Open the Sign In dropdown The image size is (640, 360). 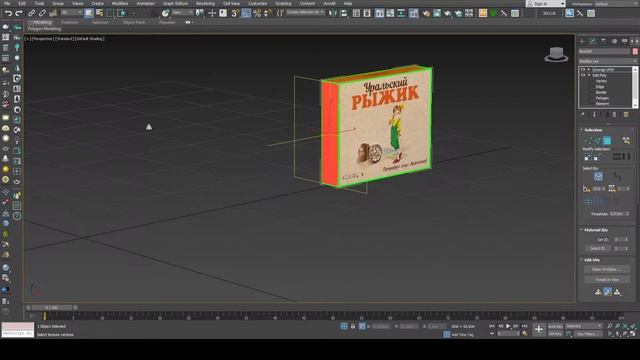tap(546, 4)
